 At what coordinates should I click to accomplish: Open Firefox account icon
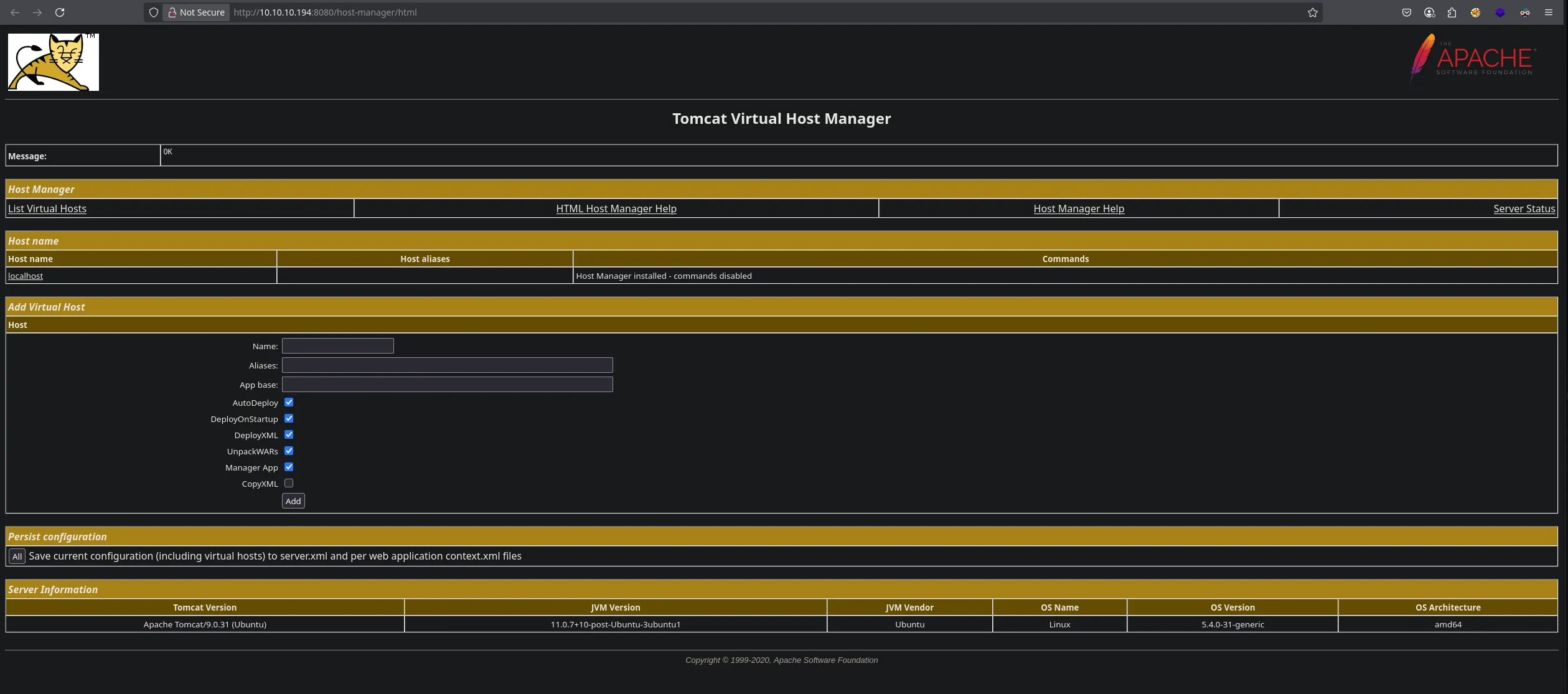point(1429,12)
